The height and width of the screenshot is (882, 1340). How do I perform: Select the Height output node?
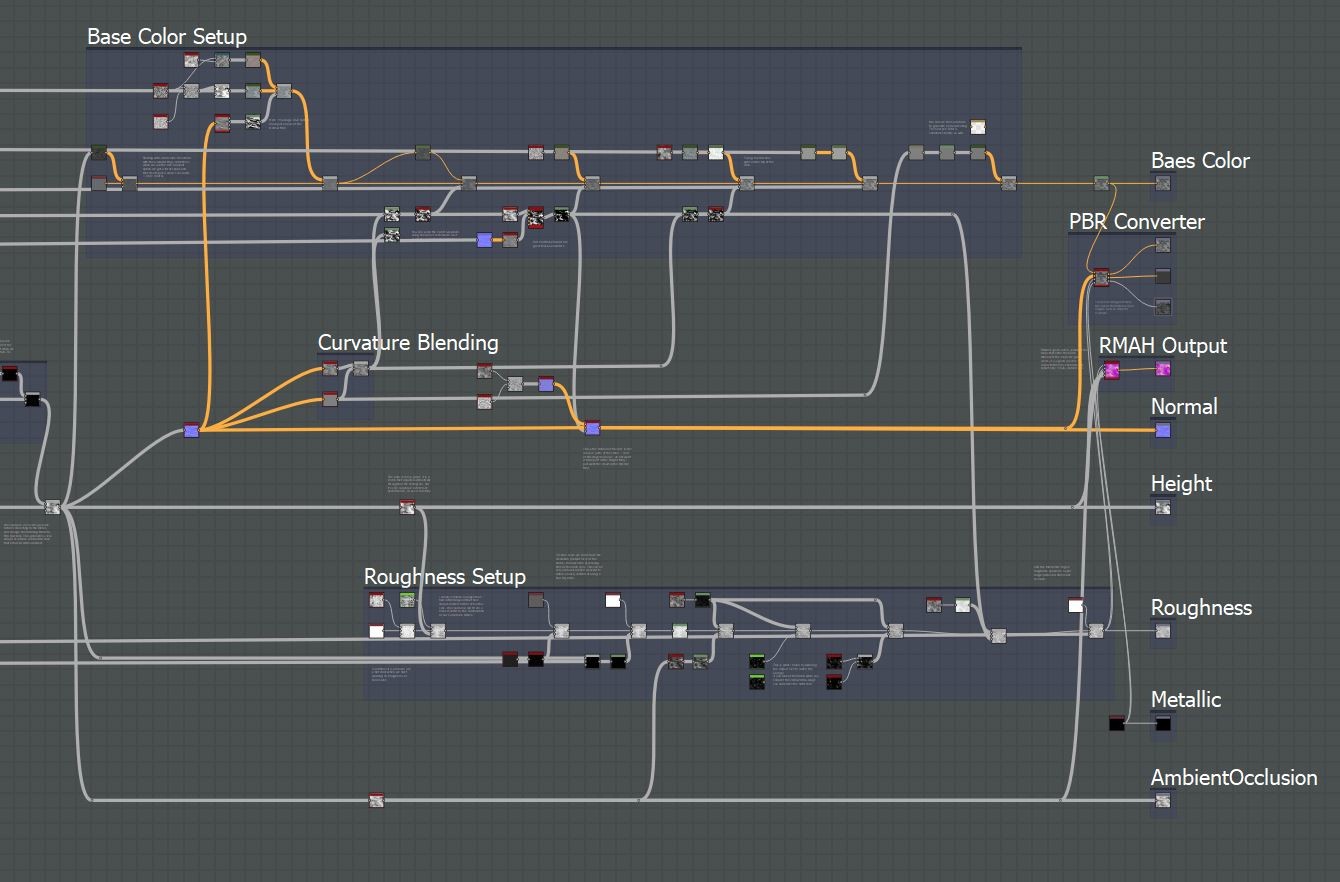1162,507
